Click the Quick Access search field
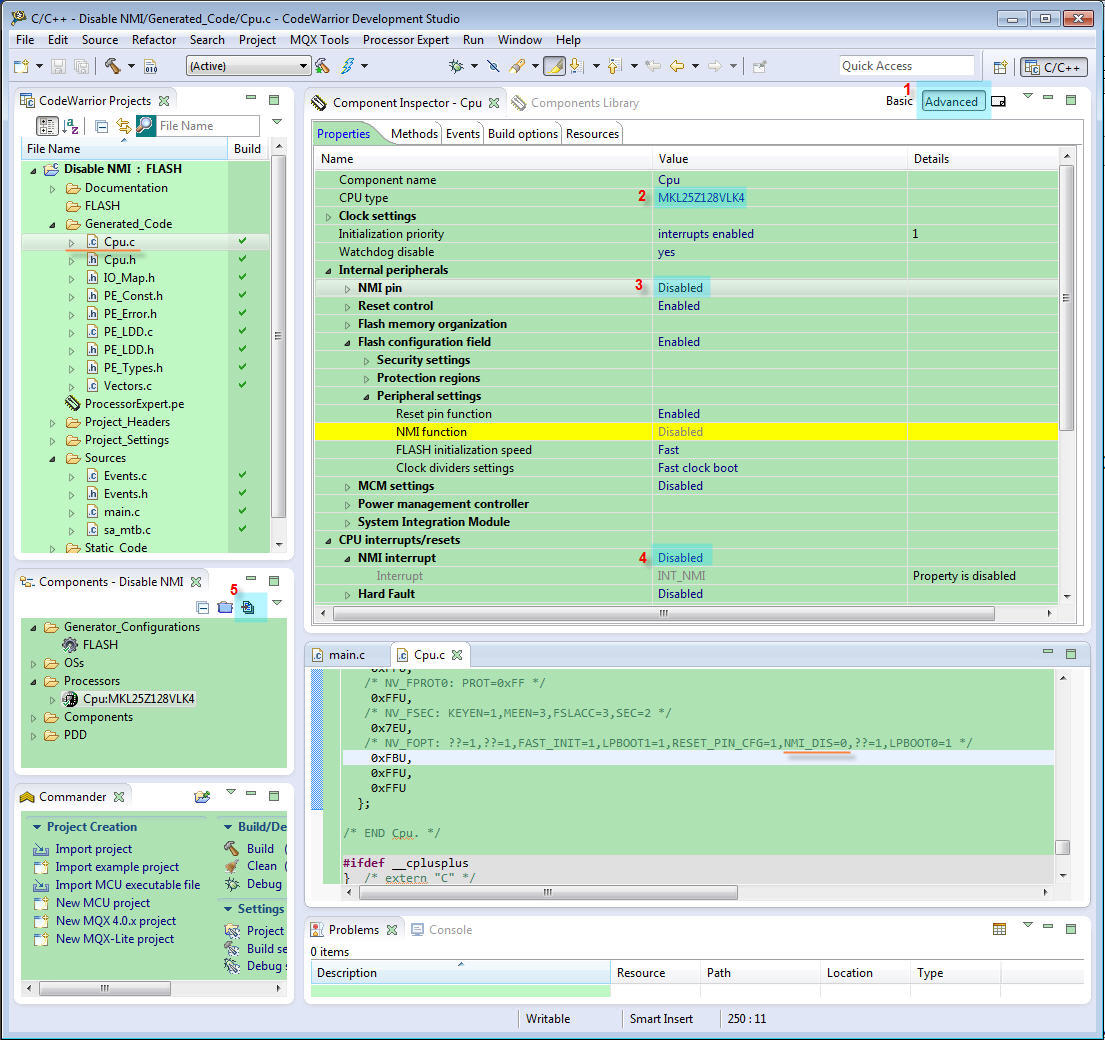Viewport: 1105px width, 1040px height. pos(906,66)
